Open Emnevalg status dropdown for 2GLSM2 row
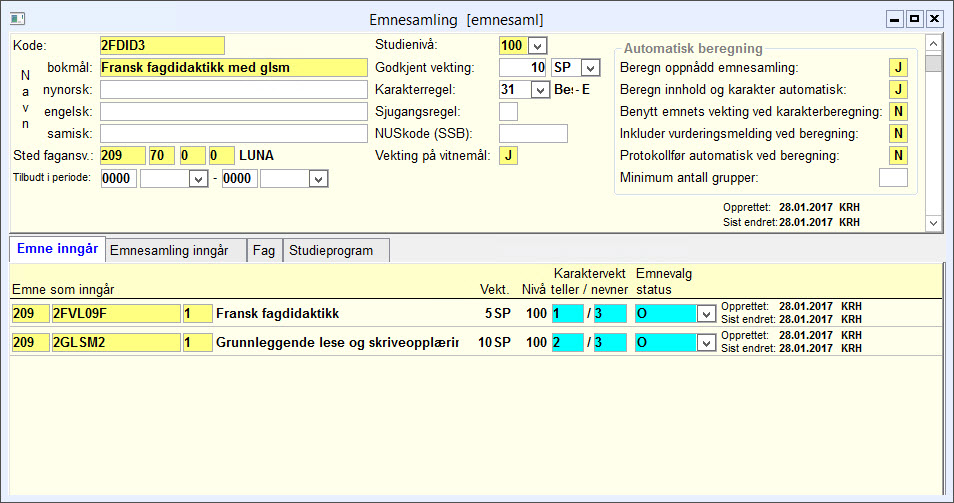Viewport: 954px width, 503px height. [706, 343]
